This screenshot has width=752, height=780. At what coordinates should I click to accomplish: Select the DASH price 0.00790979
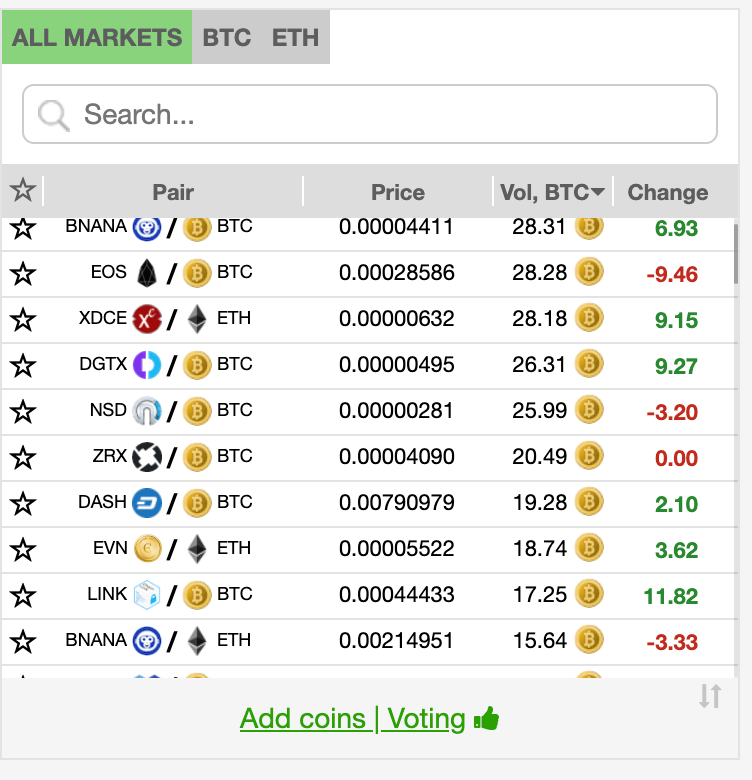396,502
